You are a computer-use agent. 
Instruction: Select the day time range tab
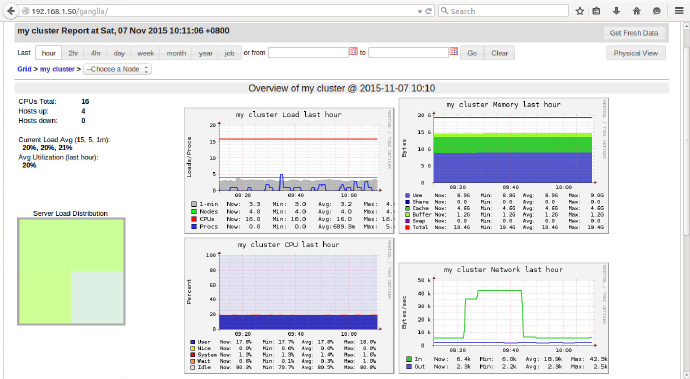(x=119, y=53)
